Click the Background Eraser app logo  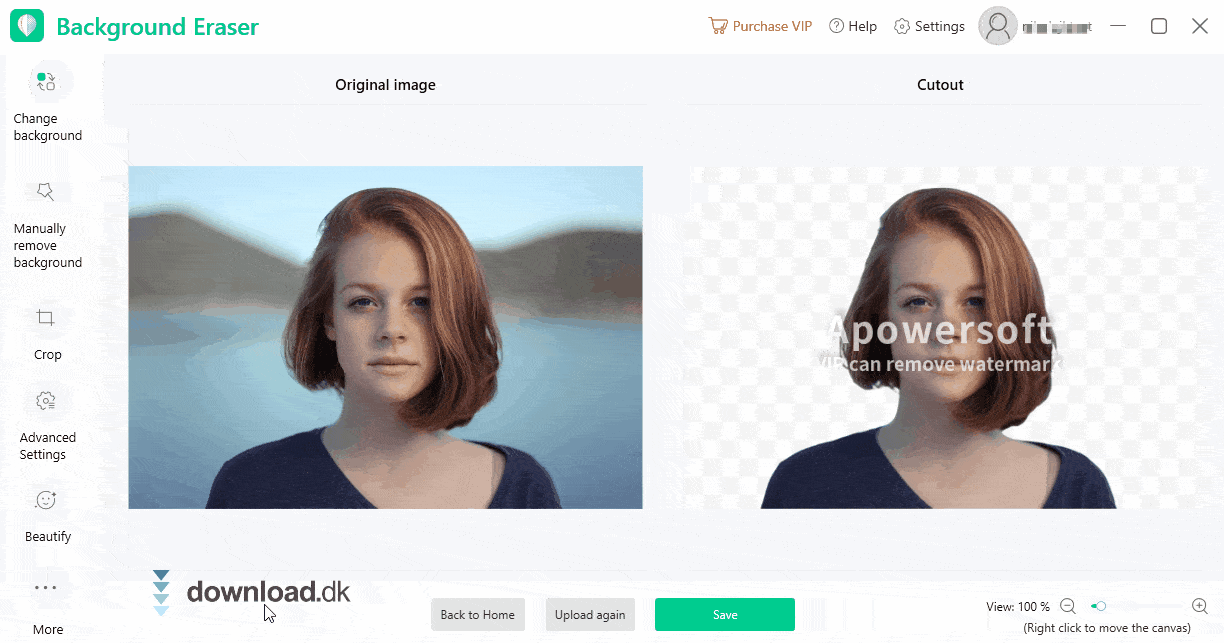click(x=27, y=26)
